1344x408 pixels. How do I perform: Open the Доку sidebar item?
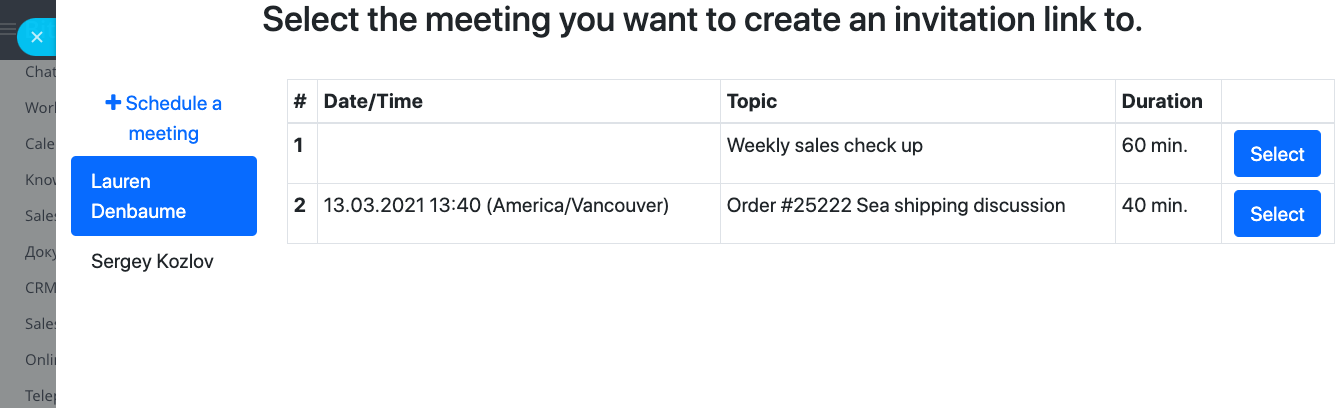coord(40,252)
